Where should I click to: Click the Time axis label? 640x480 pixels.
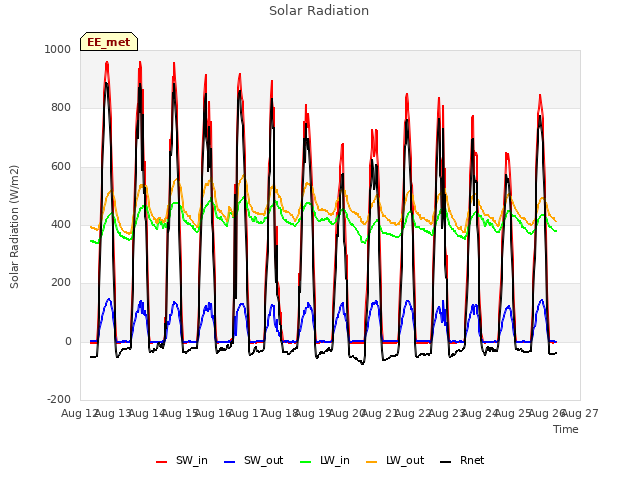point(566,429)
